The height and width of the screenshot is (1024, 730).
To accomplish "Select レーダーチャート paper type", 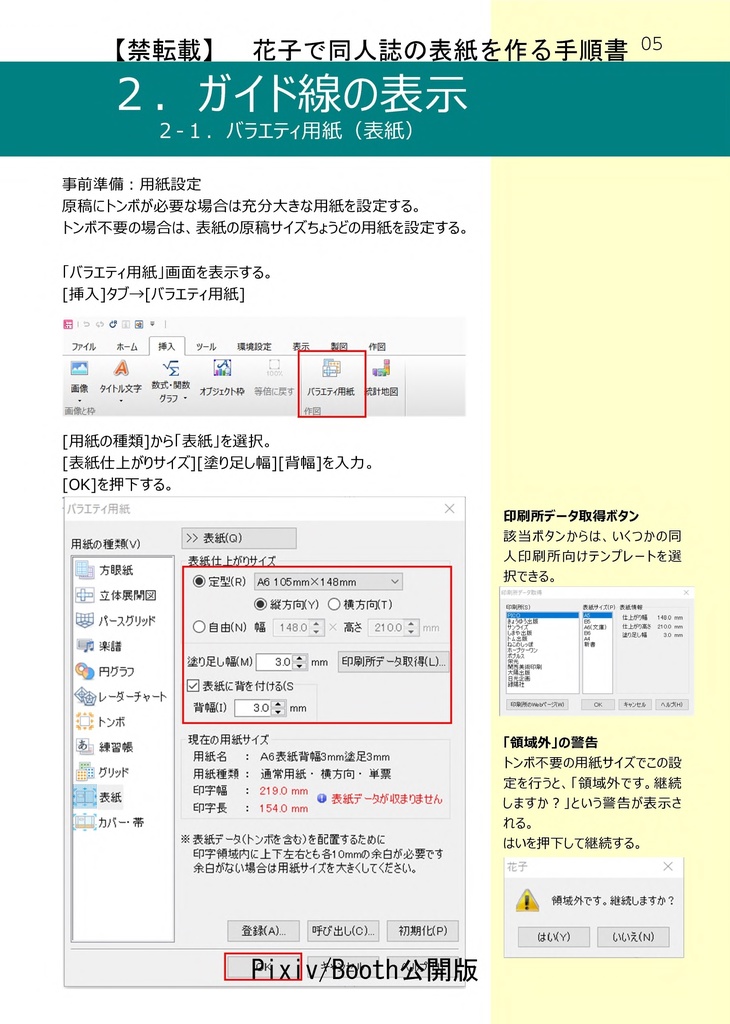I will [121, 696].
